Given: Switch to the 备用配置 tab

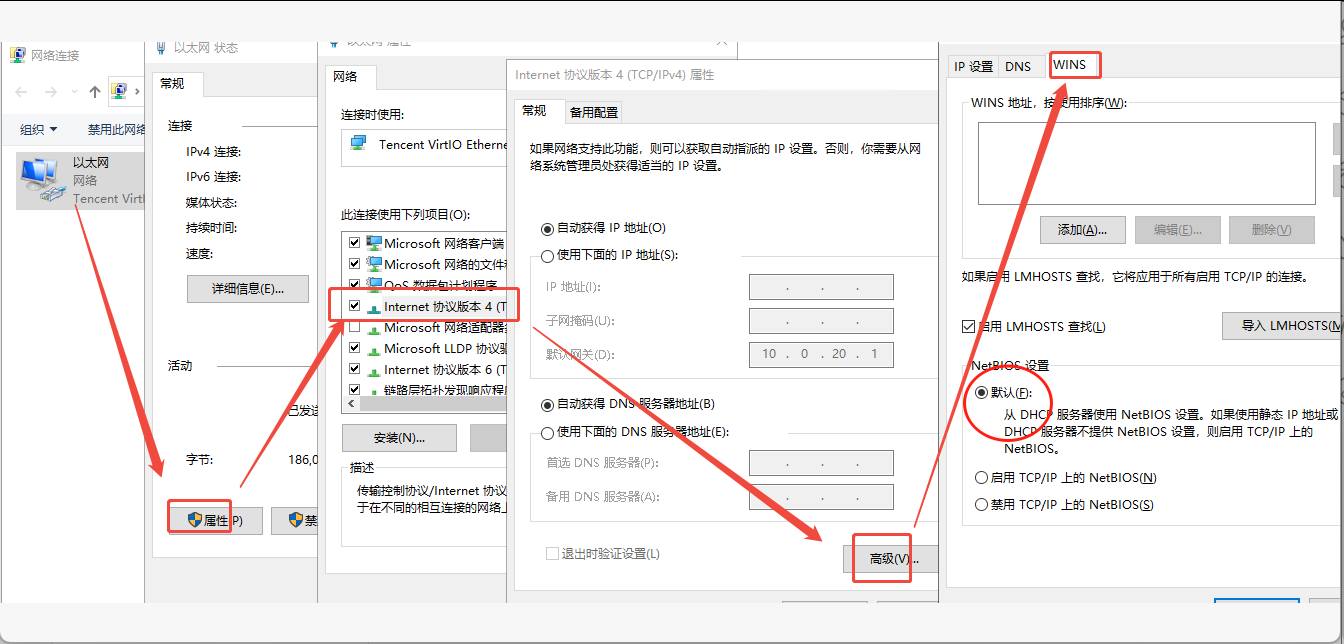Looking at the screenshot, I should 594,112.
